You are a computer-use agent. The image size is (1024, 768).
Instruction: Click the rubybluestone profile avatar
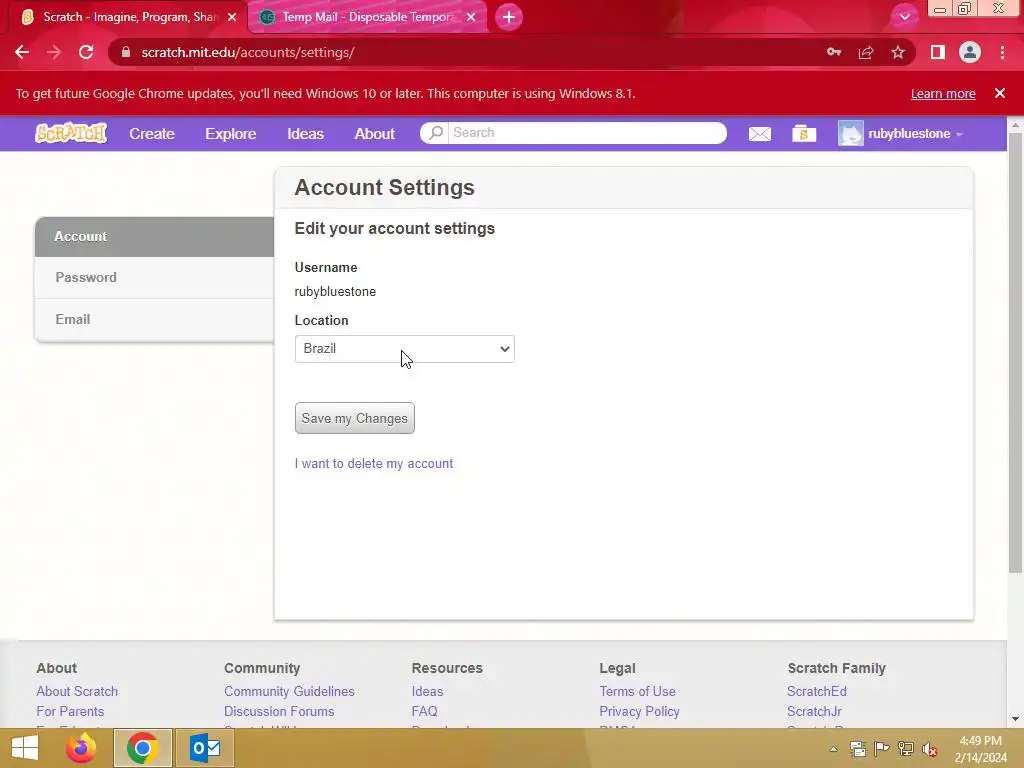tap(850, 133)
